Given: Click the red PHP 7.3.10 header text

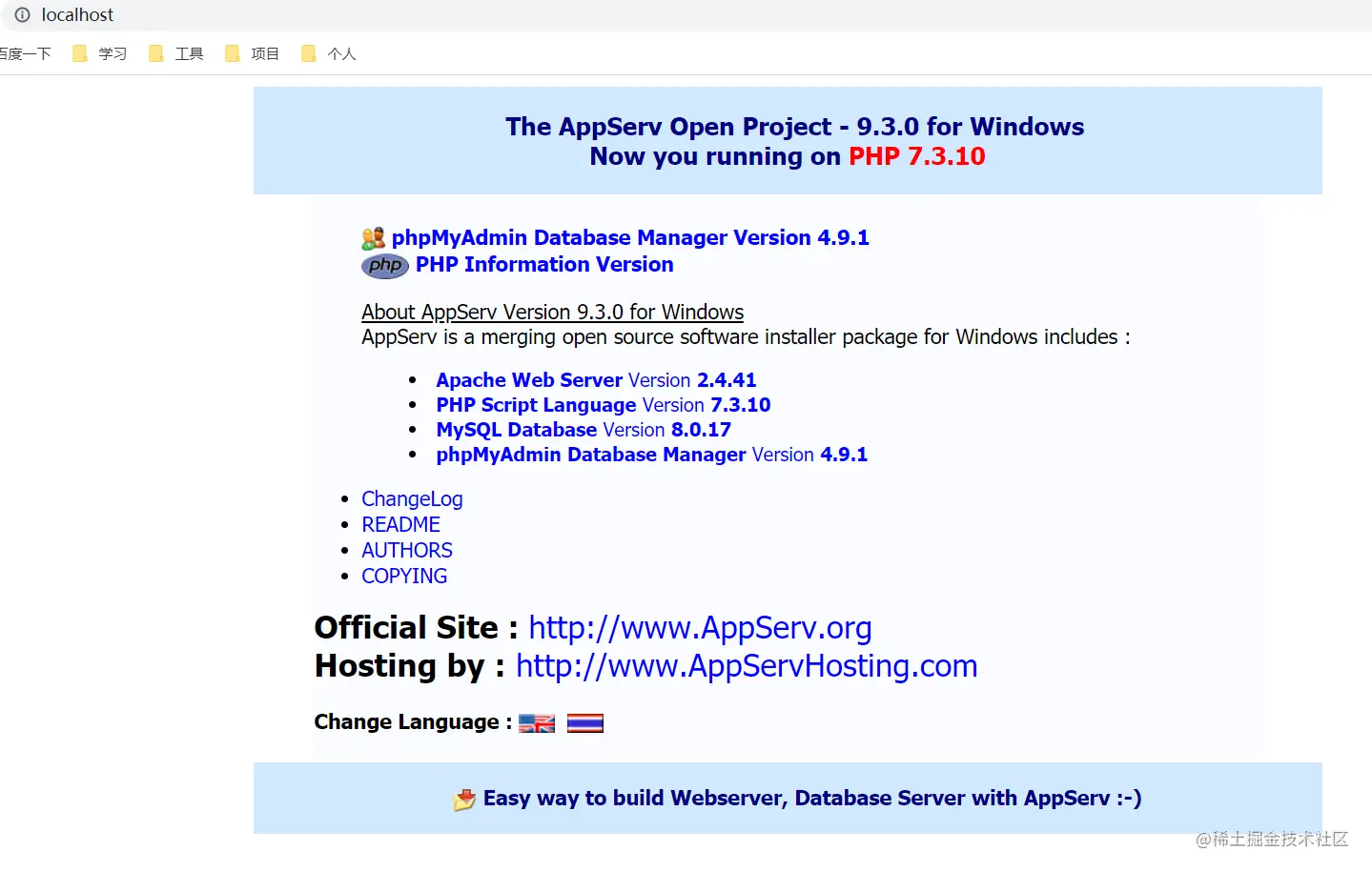Looking at the screenshot, I should pos(917,156).
